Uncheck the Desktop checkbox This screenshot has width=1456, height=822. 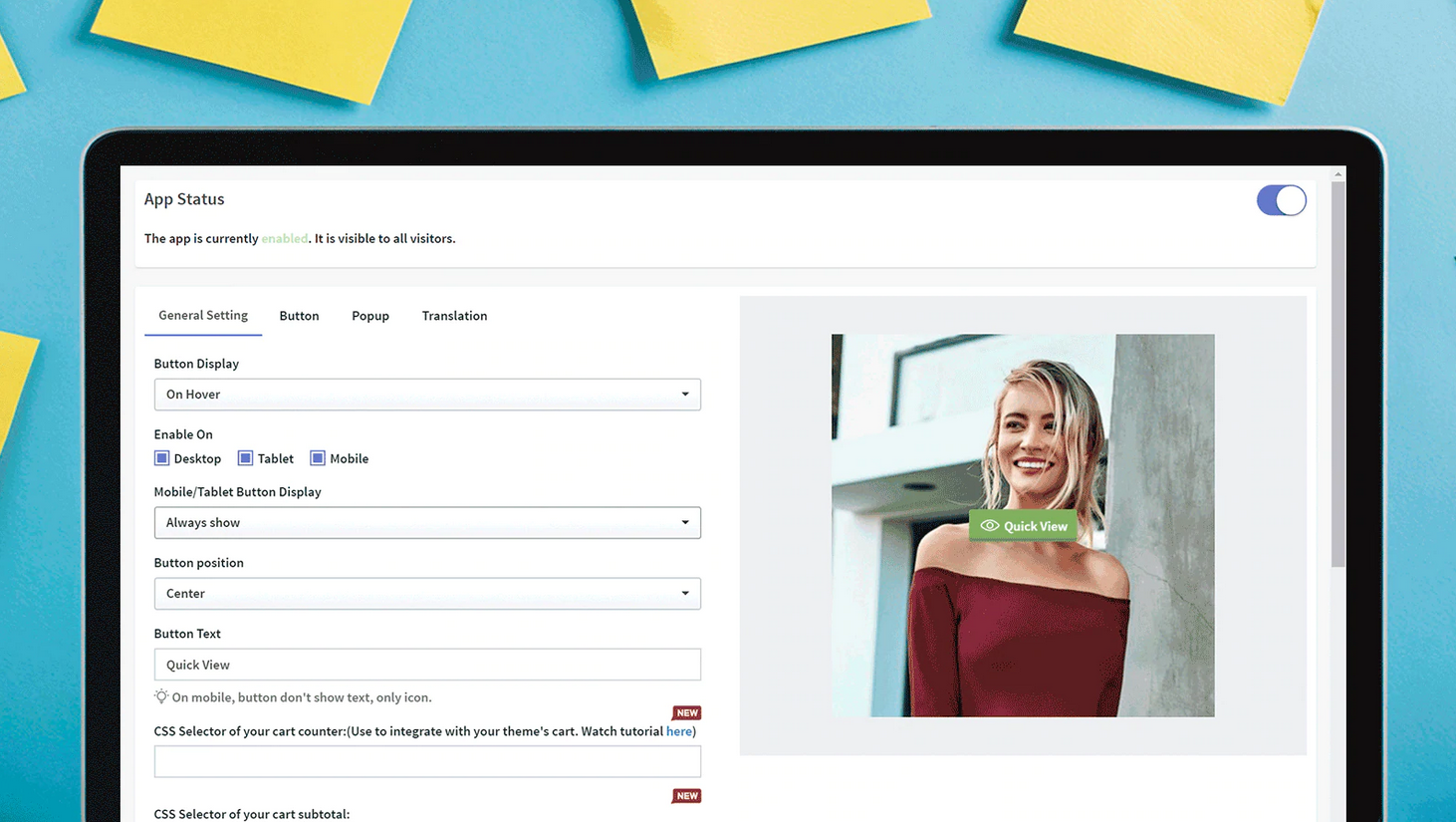162,458
